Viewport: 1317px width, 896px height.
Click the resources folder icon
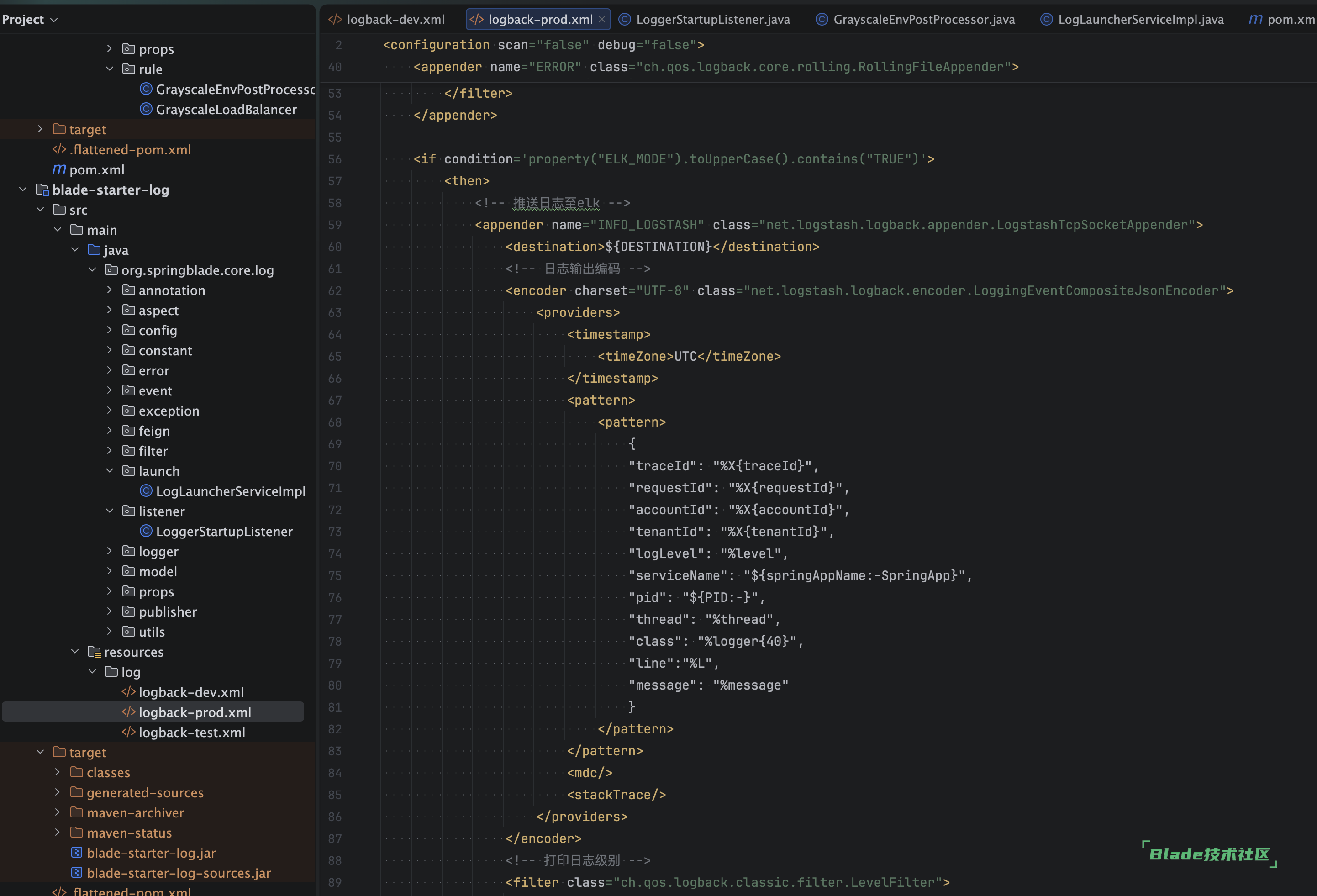tap(94, 652)
